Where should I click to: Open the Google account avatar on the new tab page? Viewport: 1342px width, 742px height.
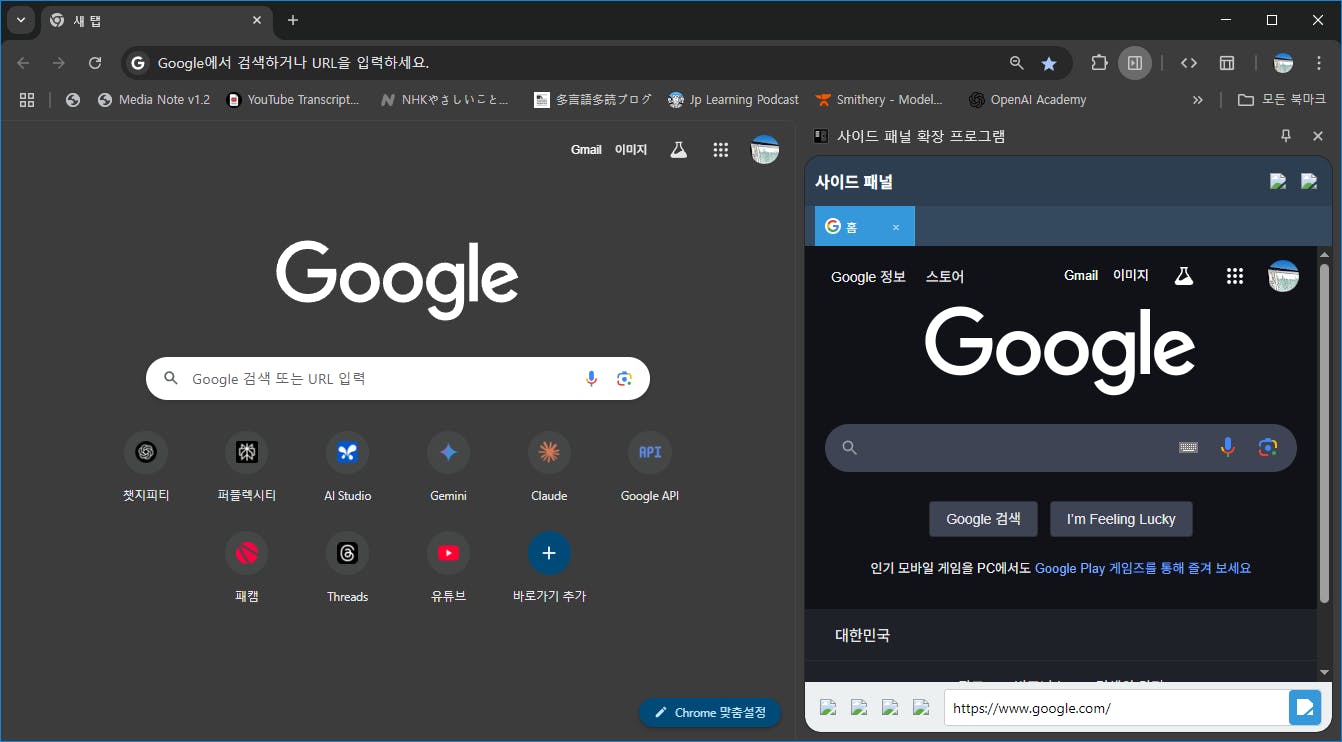point(765,150)
